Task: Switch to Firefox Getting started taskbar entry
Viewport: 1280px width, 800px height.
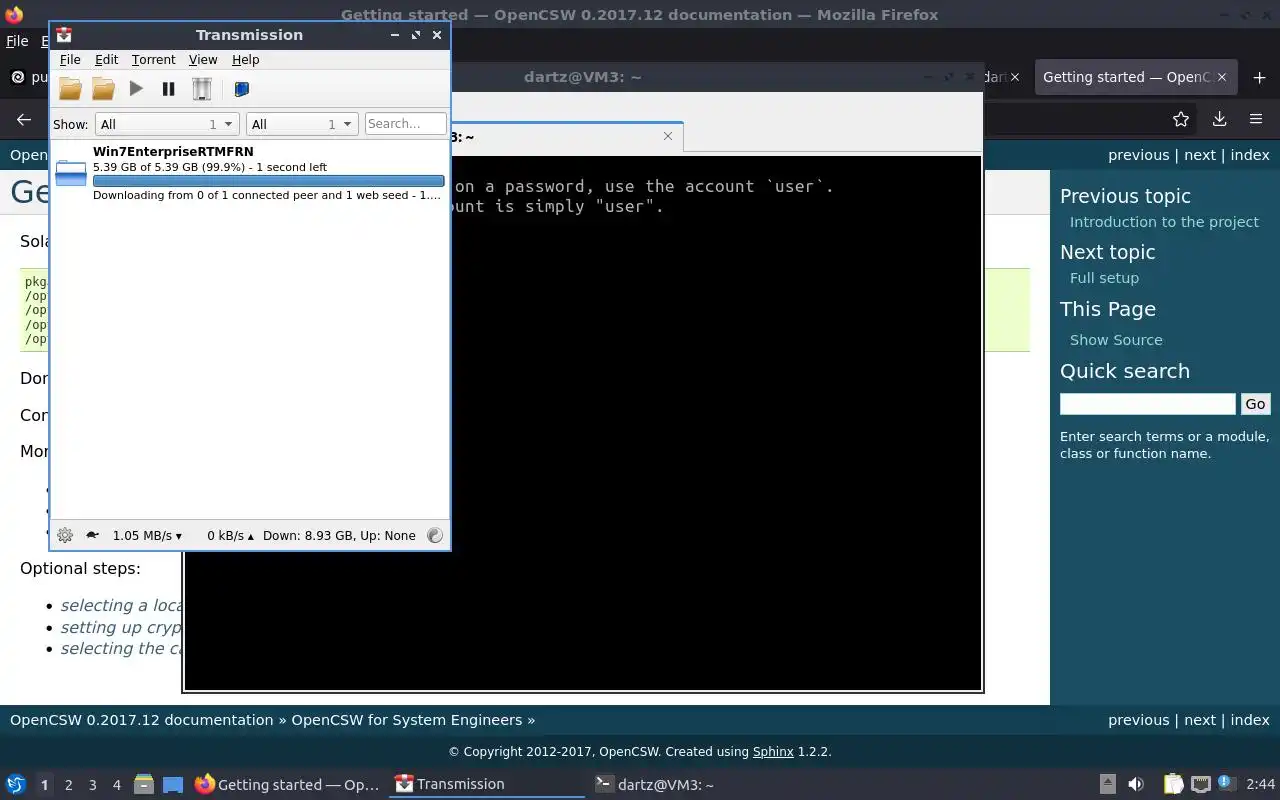Action: coord(287,785)
